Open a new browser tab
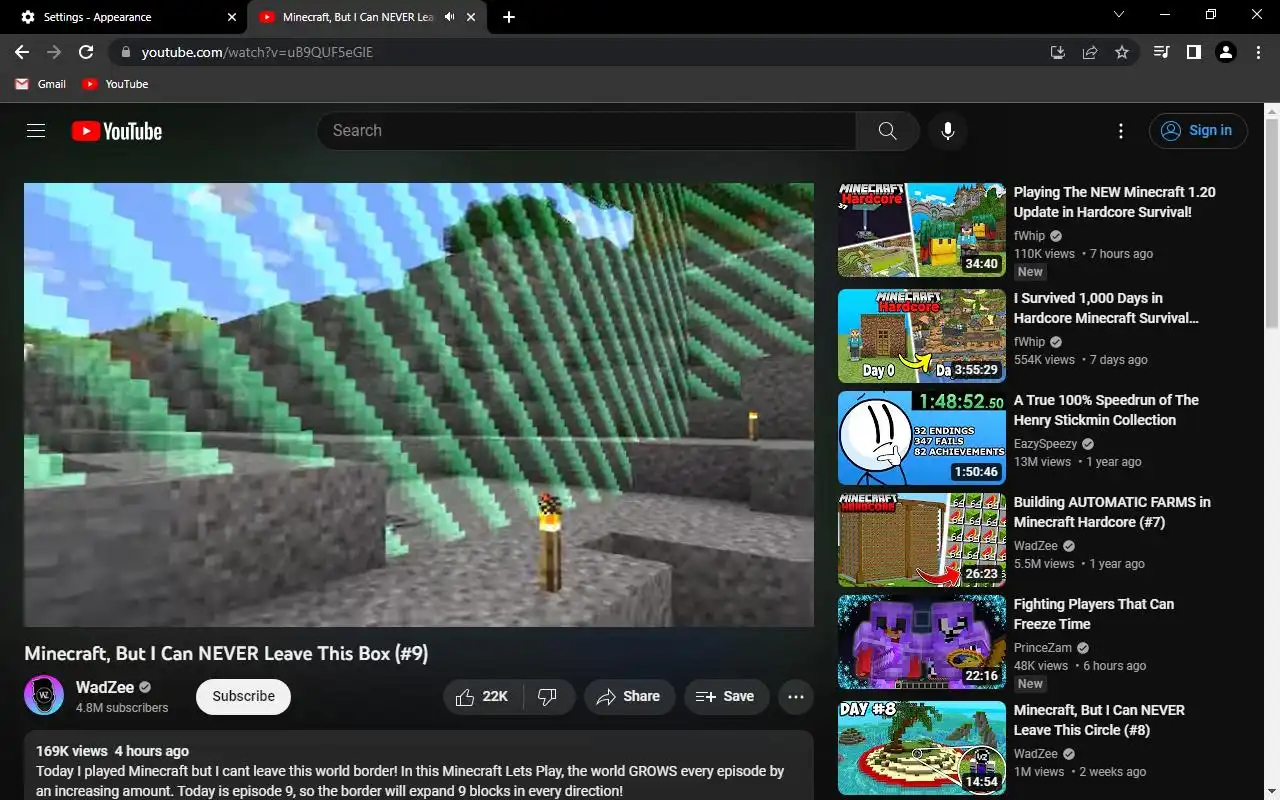Image resolution: width=1280 pixels, height=800 pixels. pyautogui.click(x=509, y=17)
